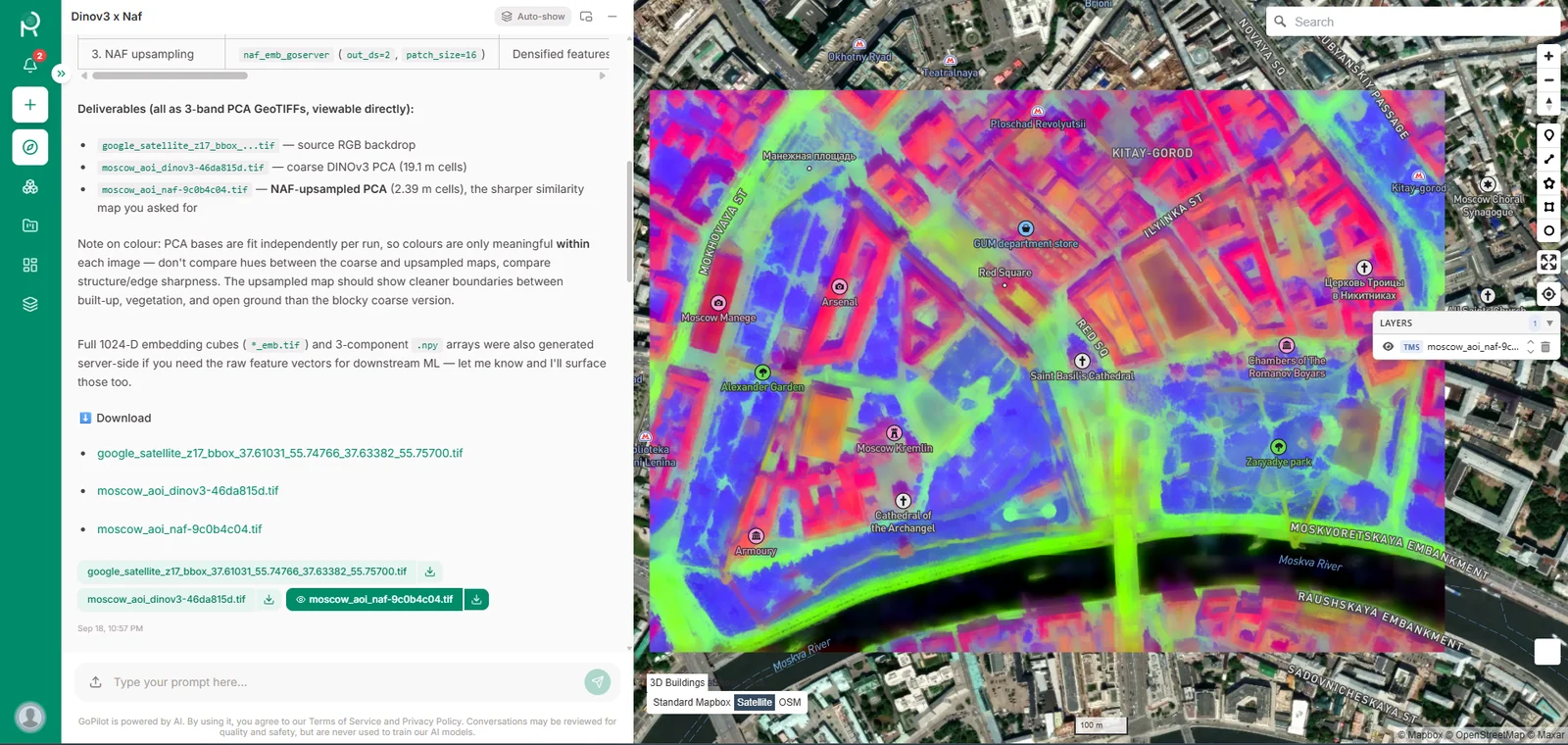This screenshot has height=745, width=1568.
Task: Reset map bearing to north
Action: 1548,104
